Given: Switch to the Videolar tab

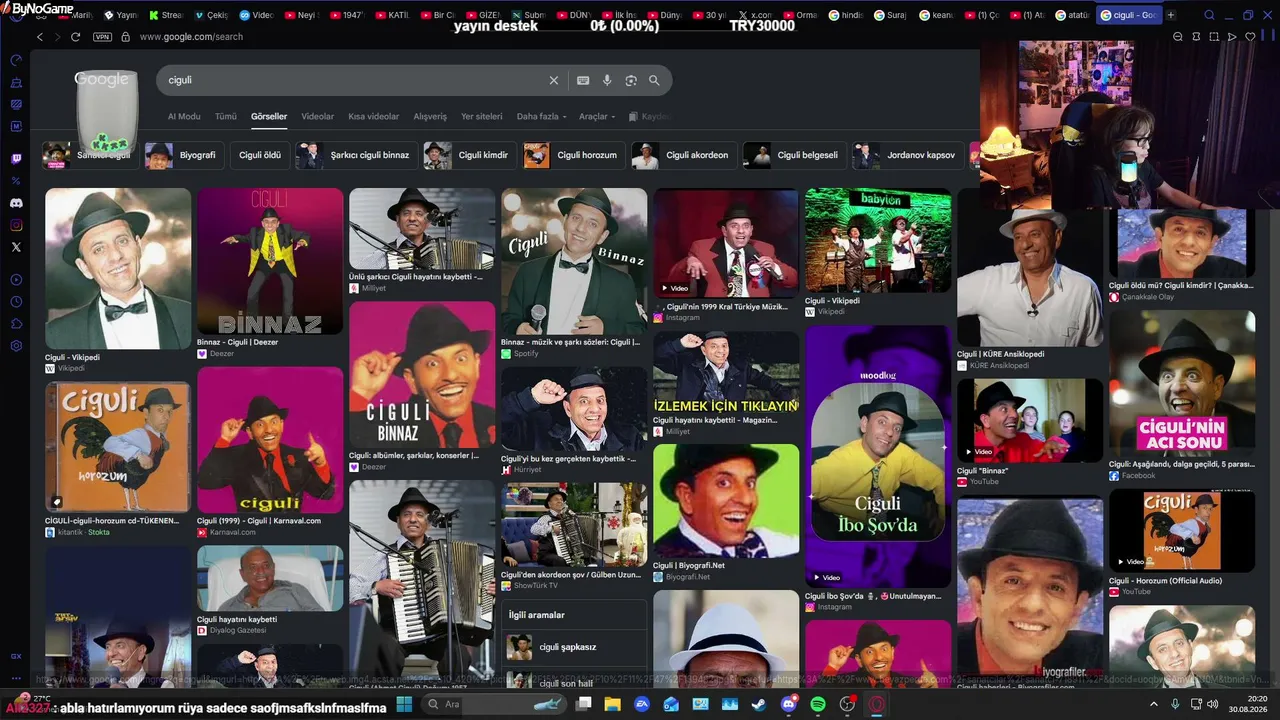Looking at the screenshot, I should 318,117.
